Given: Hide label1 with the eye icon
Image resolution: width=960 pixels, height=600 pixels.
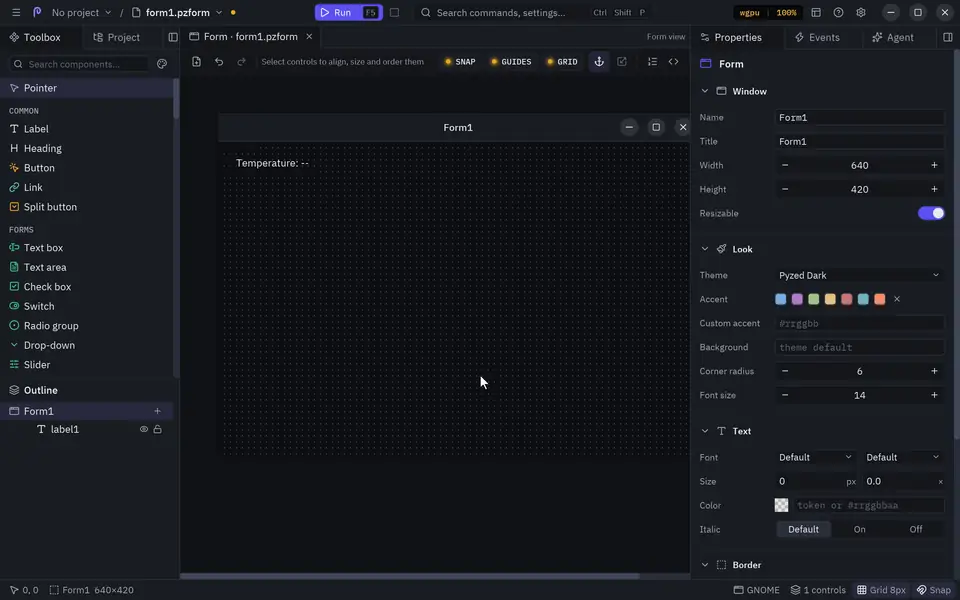Looking at the screenshot, I should 144,429.
